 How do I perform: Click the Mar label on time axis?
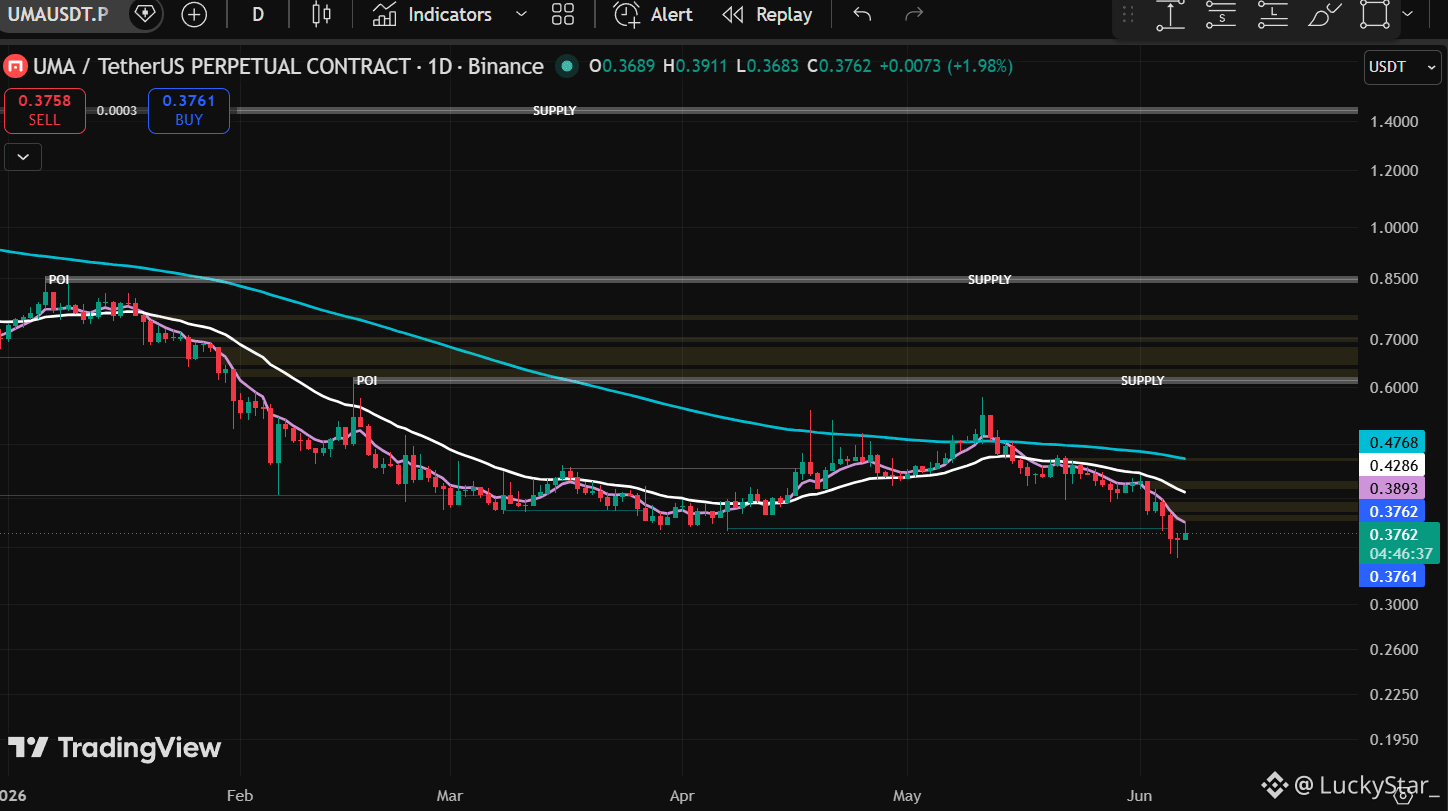click(x=451, y=796)
